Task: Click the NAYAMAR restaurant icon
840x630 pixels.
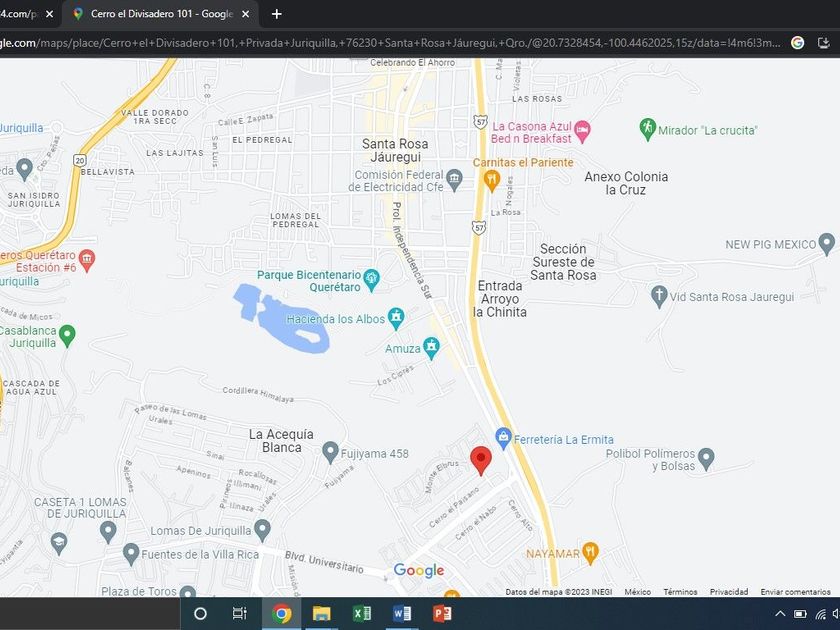Action: tap(590, 553)
